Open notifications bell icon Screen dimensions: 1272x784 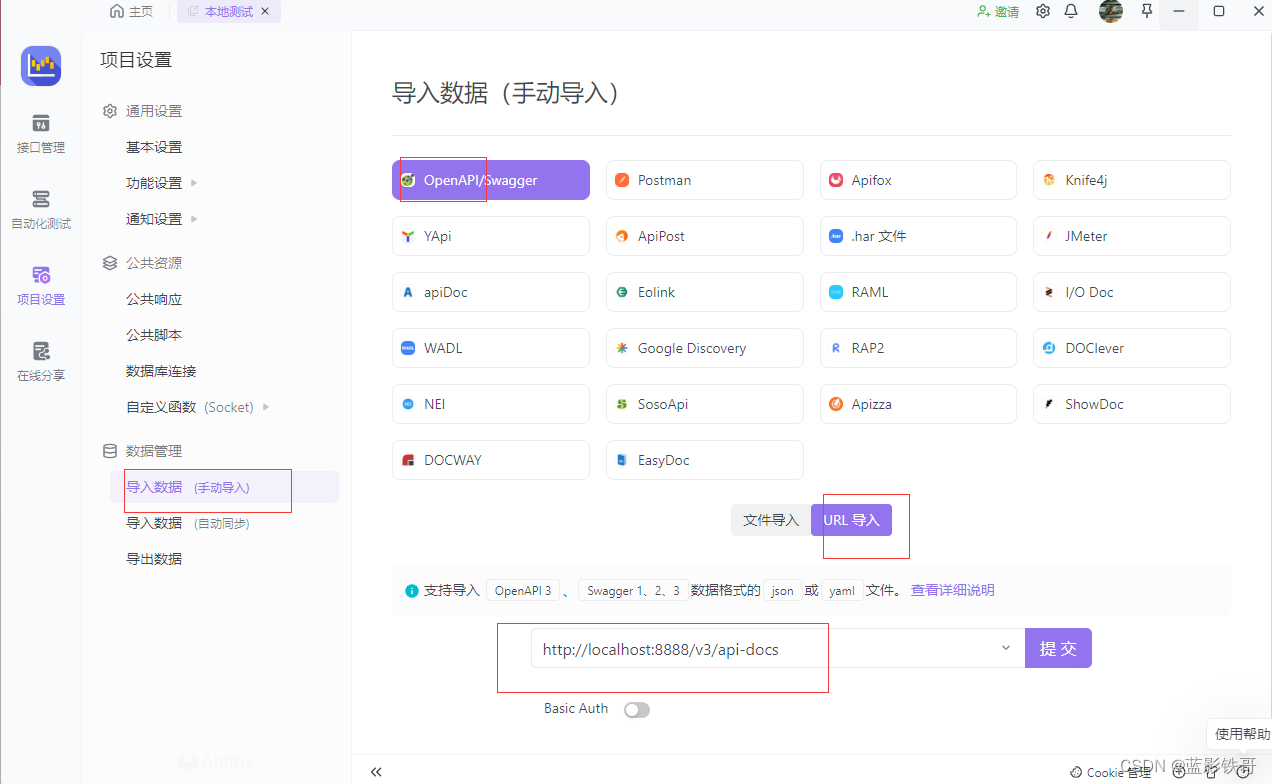point(1071,11)
